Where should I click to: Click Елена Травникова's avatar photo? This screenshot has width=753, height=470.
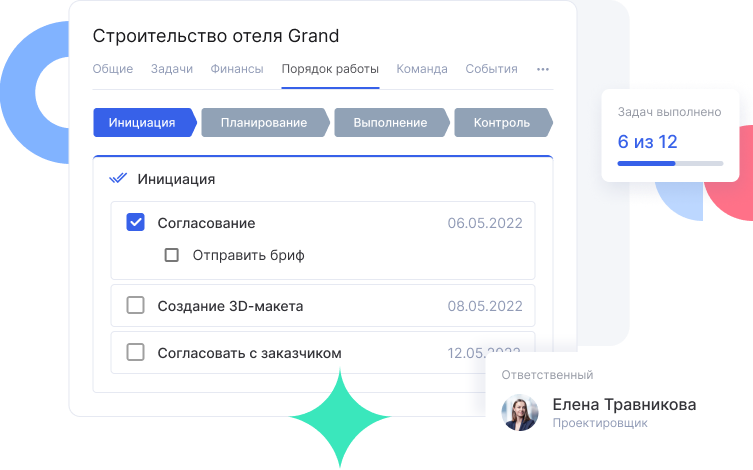520,412
